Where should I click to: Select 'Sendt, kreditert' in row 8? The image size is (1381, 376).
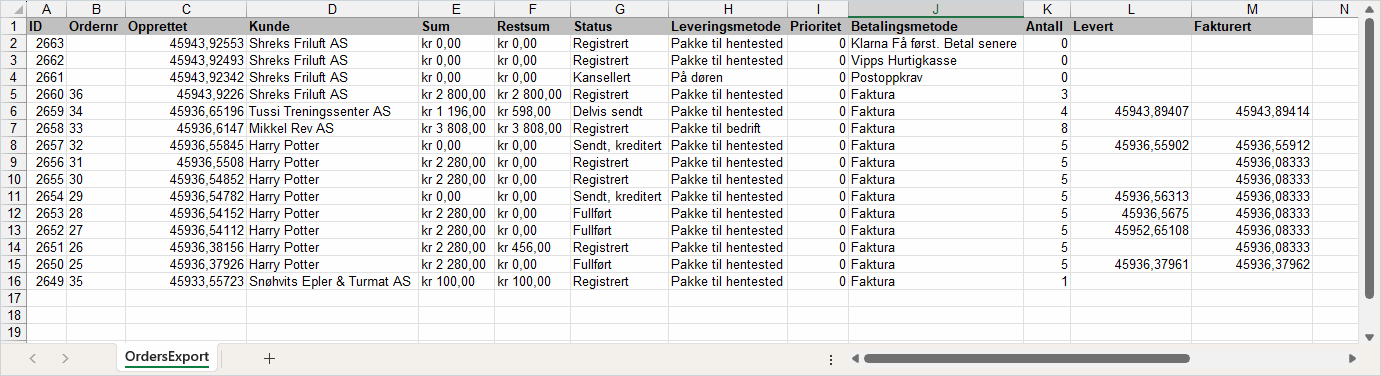tap(619, 145)
